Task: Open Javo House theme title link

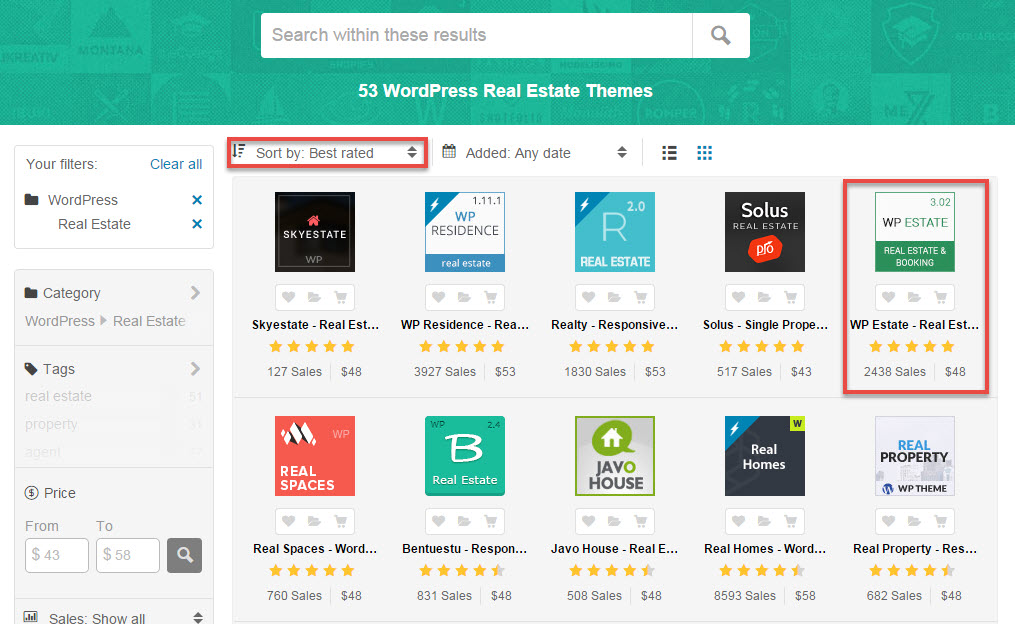Action: [614, 548]
